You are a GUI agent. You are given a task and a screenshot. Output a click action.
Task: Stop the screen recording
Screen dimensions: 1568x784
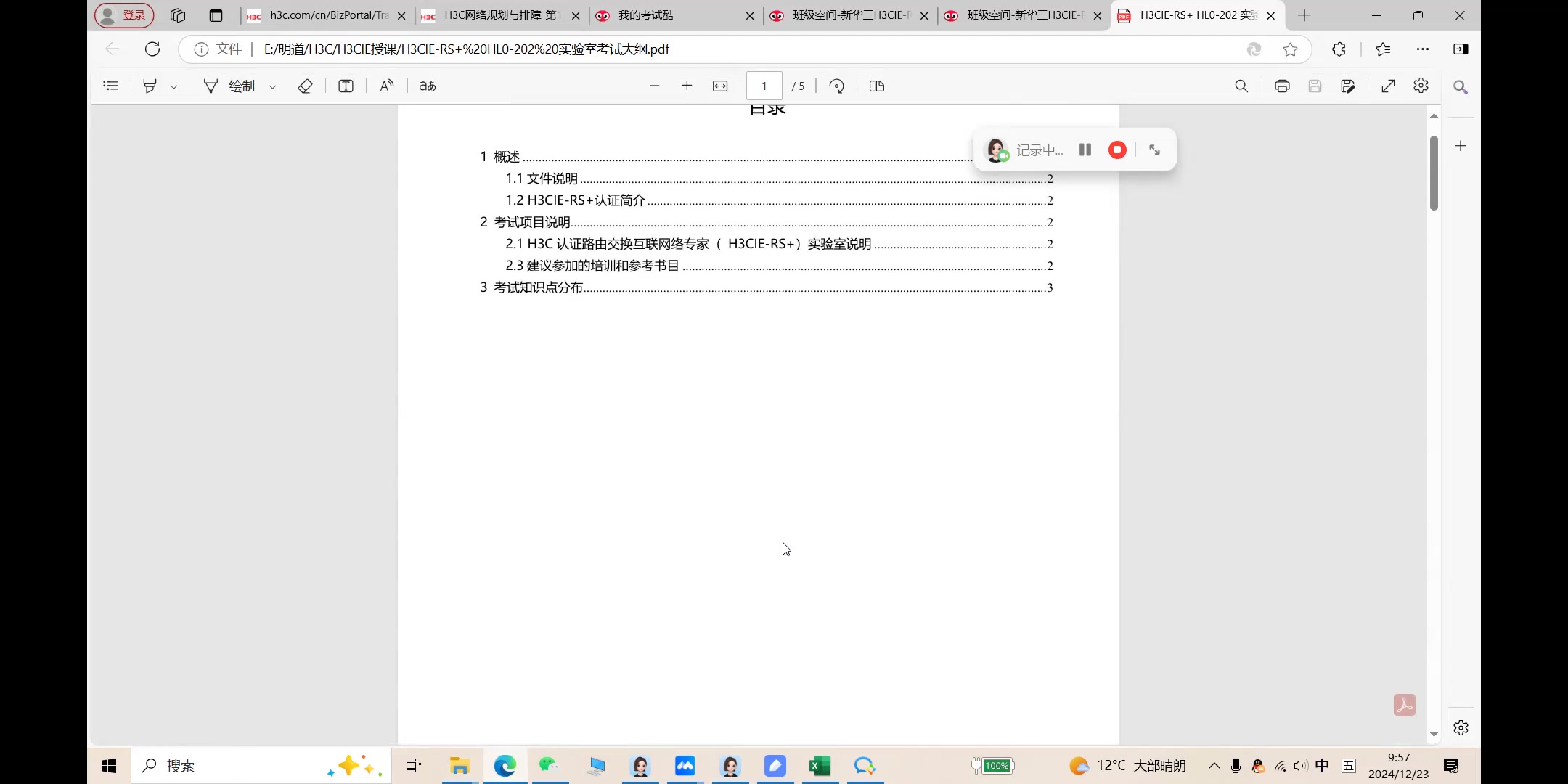point(1116,150)
